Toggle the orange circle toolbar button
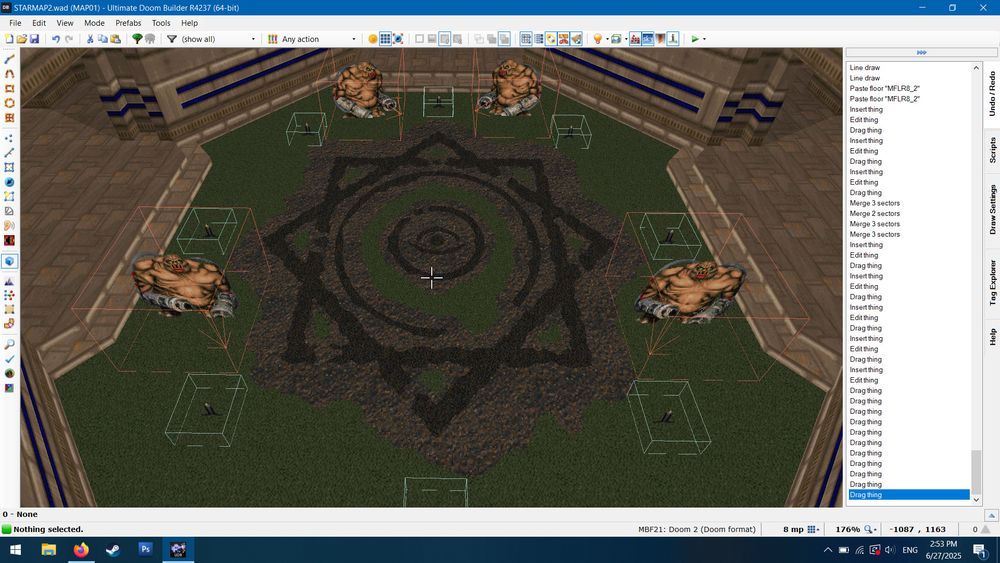 pyautogui.click(x=373, y=39)
